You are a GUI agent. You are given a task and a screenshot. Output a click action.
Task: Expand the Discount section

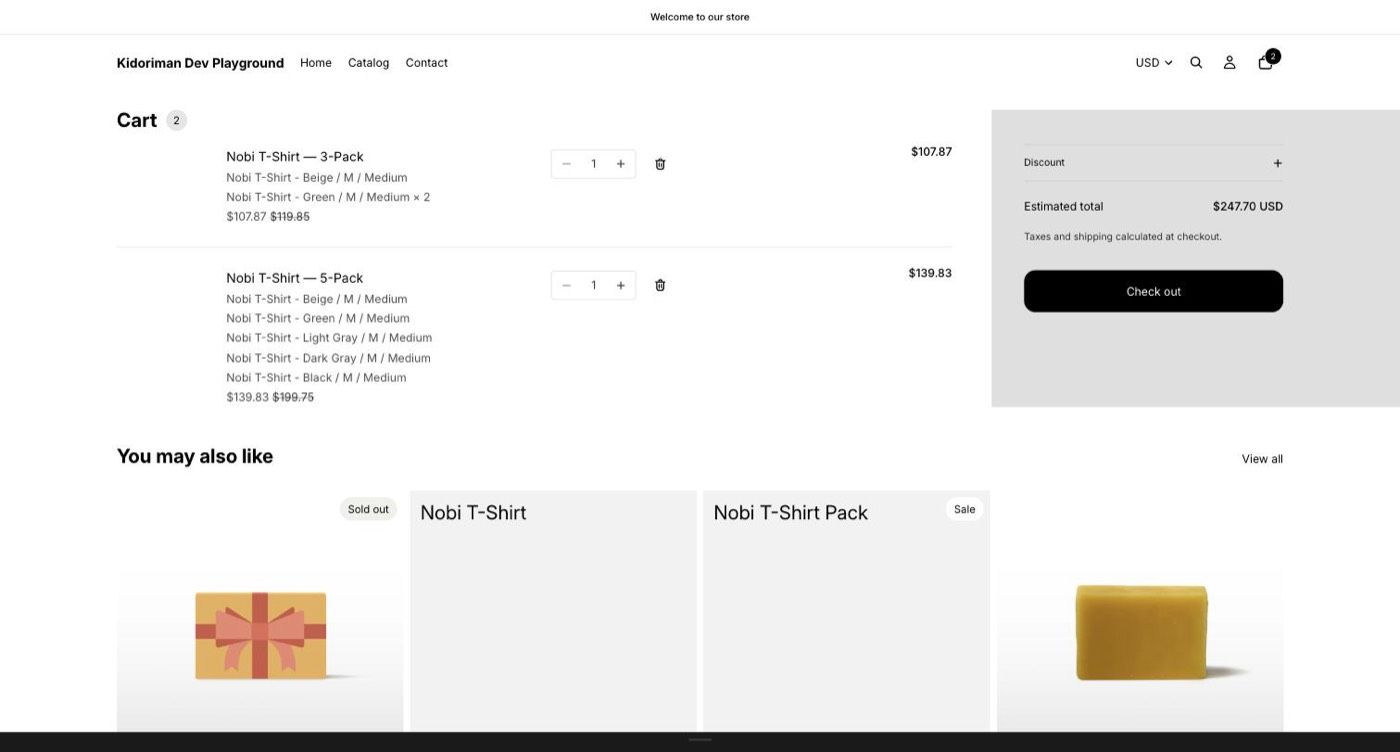1153,162
